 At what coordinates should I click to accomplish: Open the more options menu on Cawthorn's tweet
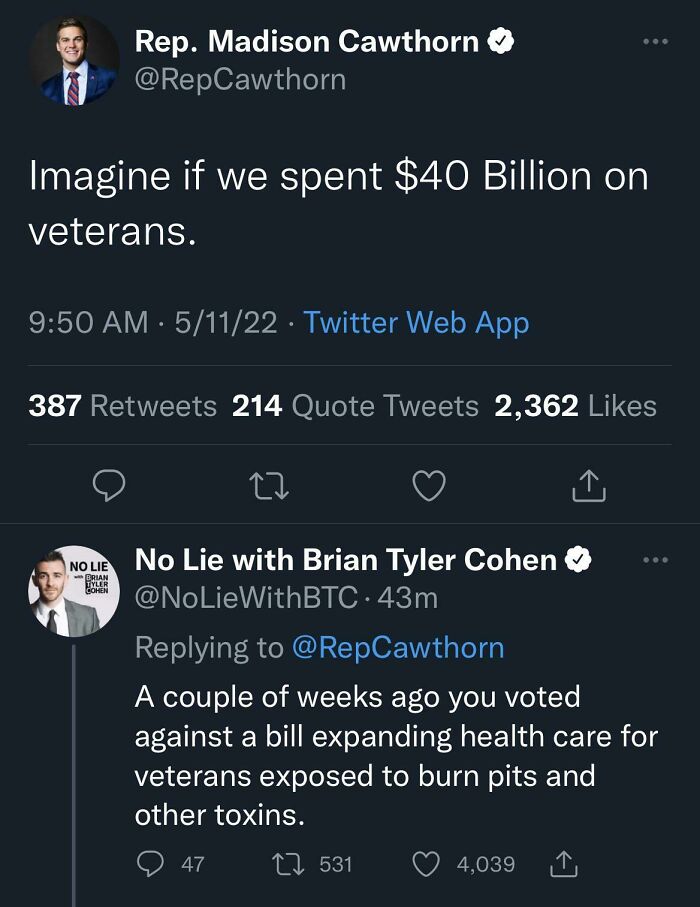[657, 40]
